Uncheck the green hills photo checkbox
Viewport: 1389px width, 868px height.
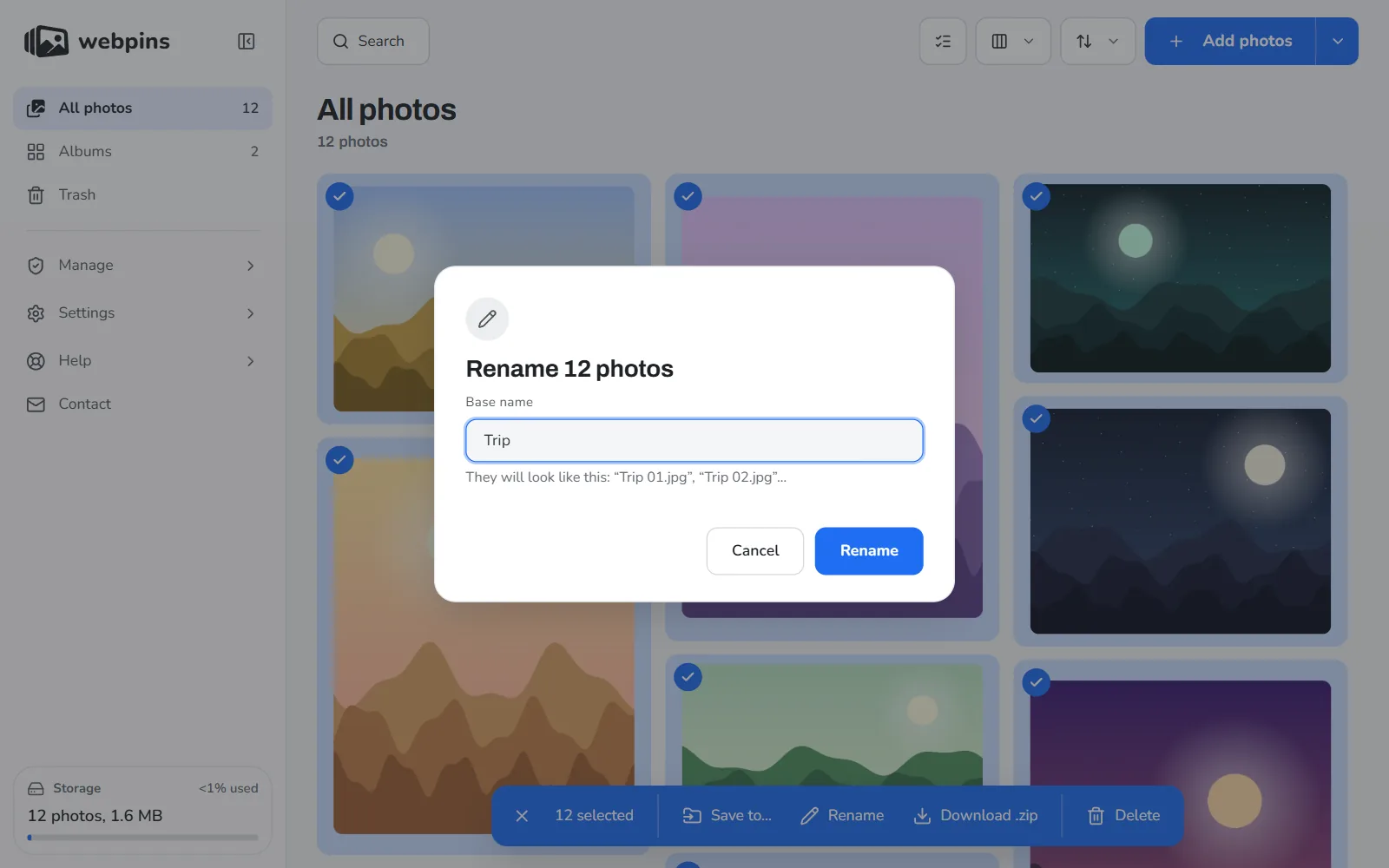pyautogui.click(x=688, y=677)
